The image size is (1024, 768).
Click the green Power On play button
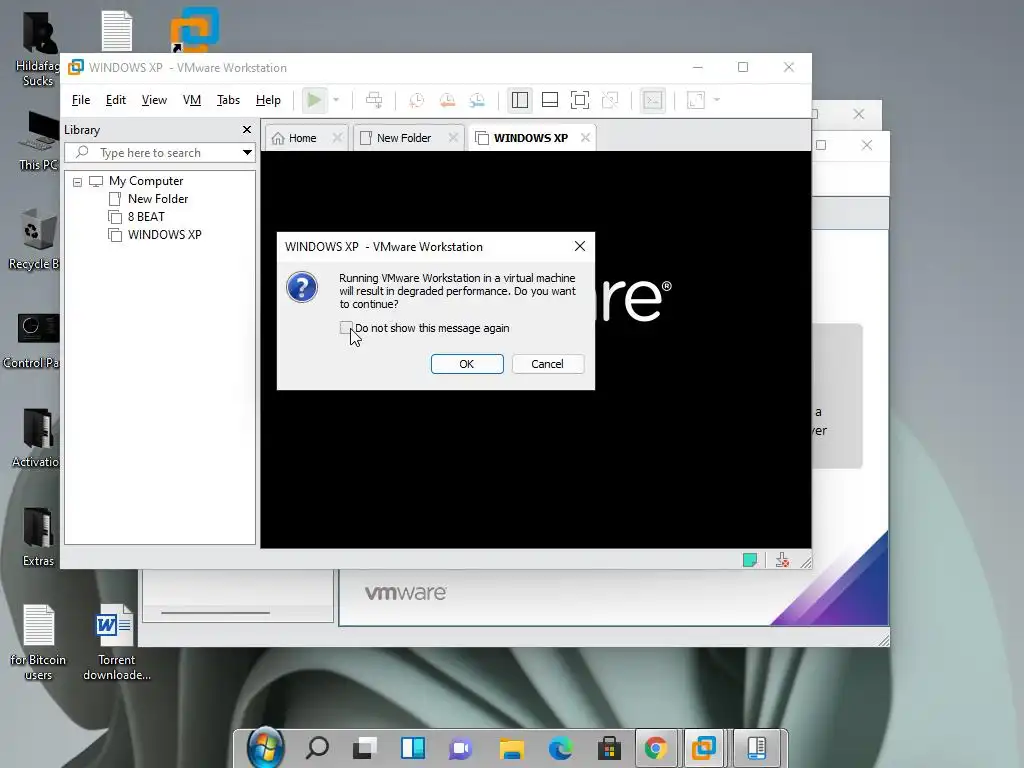[x=314, y=100]
